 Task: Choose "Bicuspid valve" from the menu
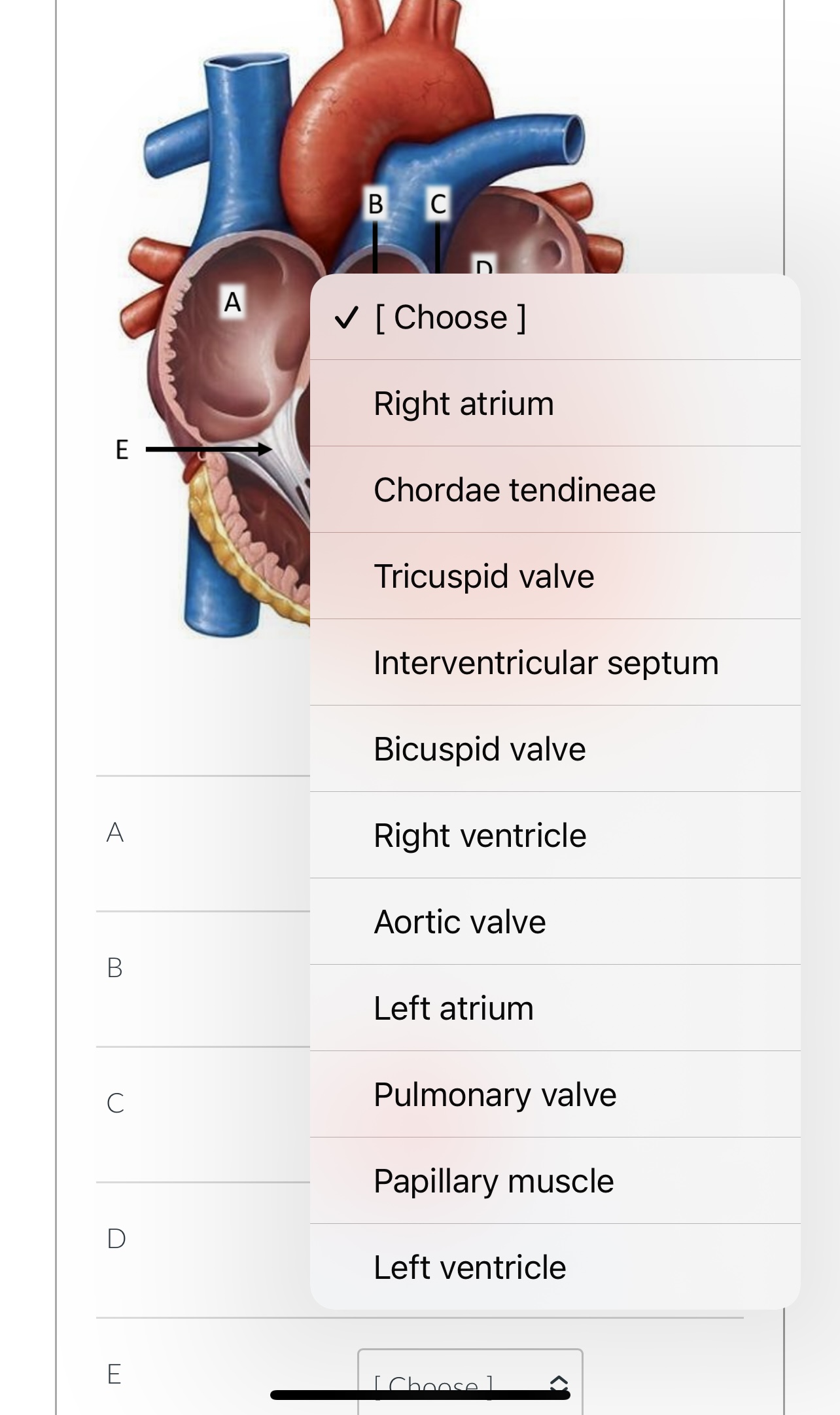(x=480, y=748)
